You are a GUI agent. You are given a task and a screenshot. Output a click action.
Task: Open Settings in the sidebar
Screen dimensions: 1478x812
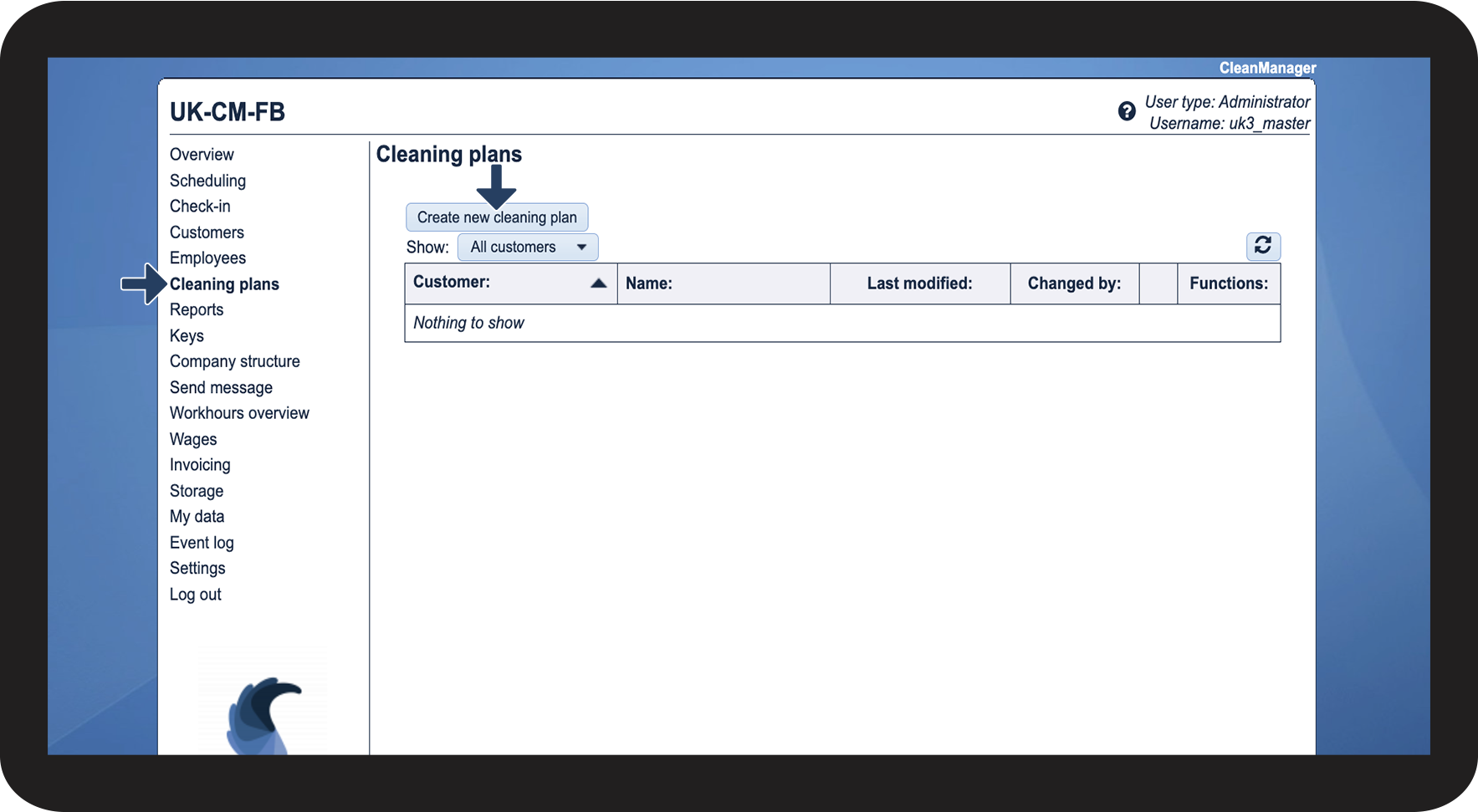click(x=197, y=569)
